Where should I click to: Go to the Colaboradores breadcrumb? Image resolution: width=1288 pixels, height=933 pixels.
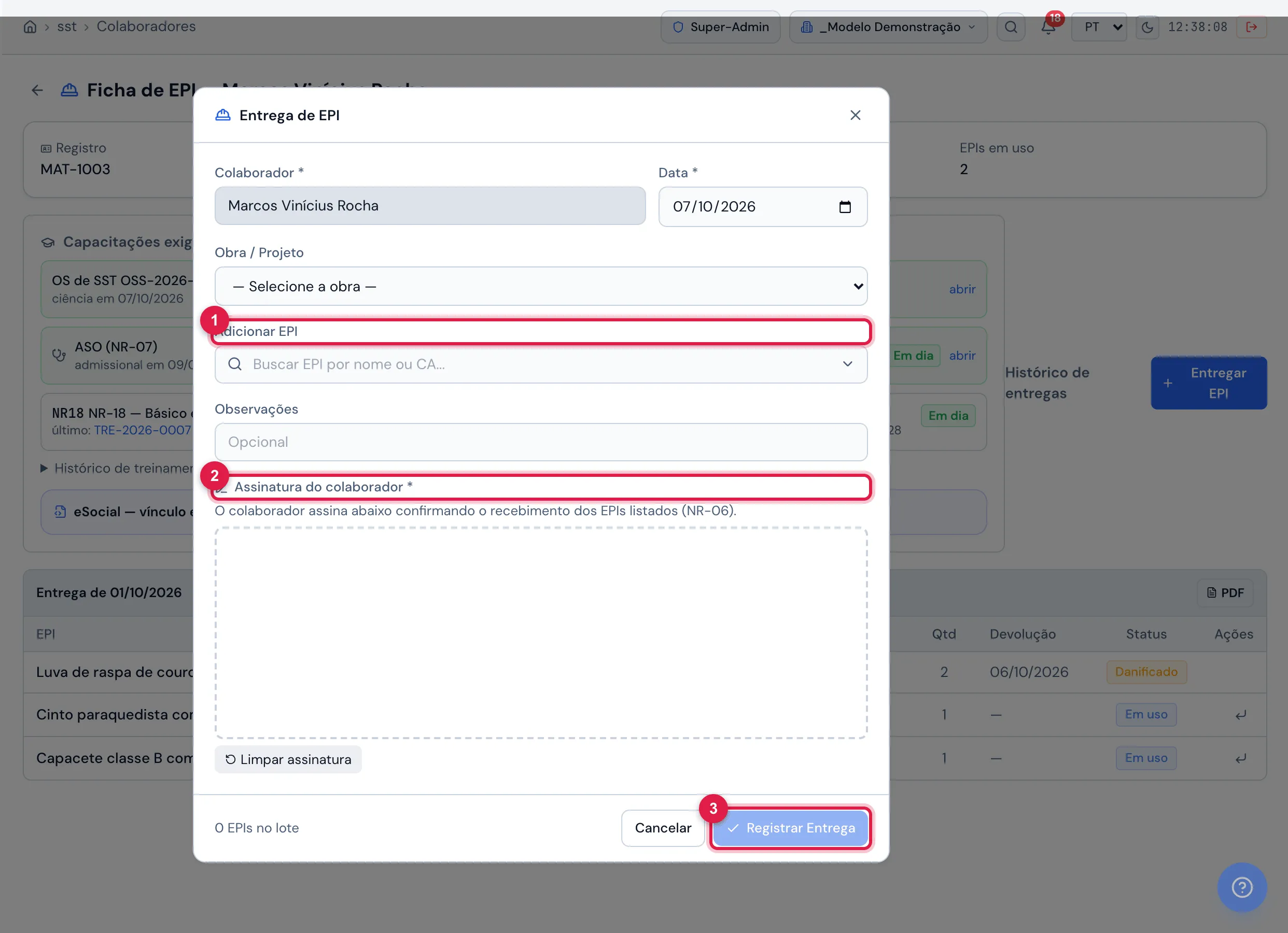point(146,26)
